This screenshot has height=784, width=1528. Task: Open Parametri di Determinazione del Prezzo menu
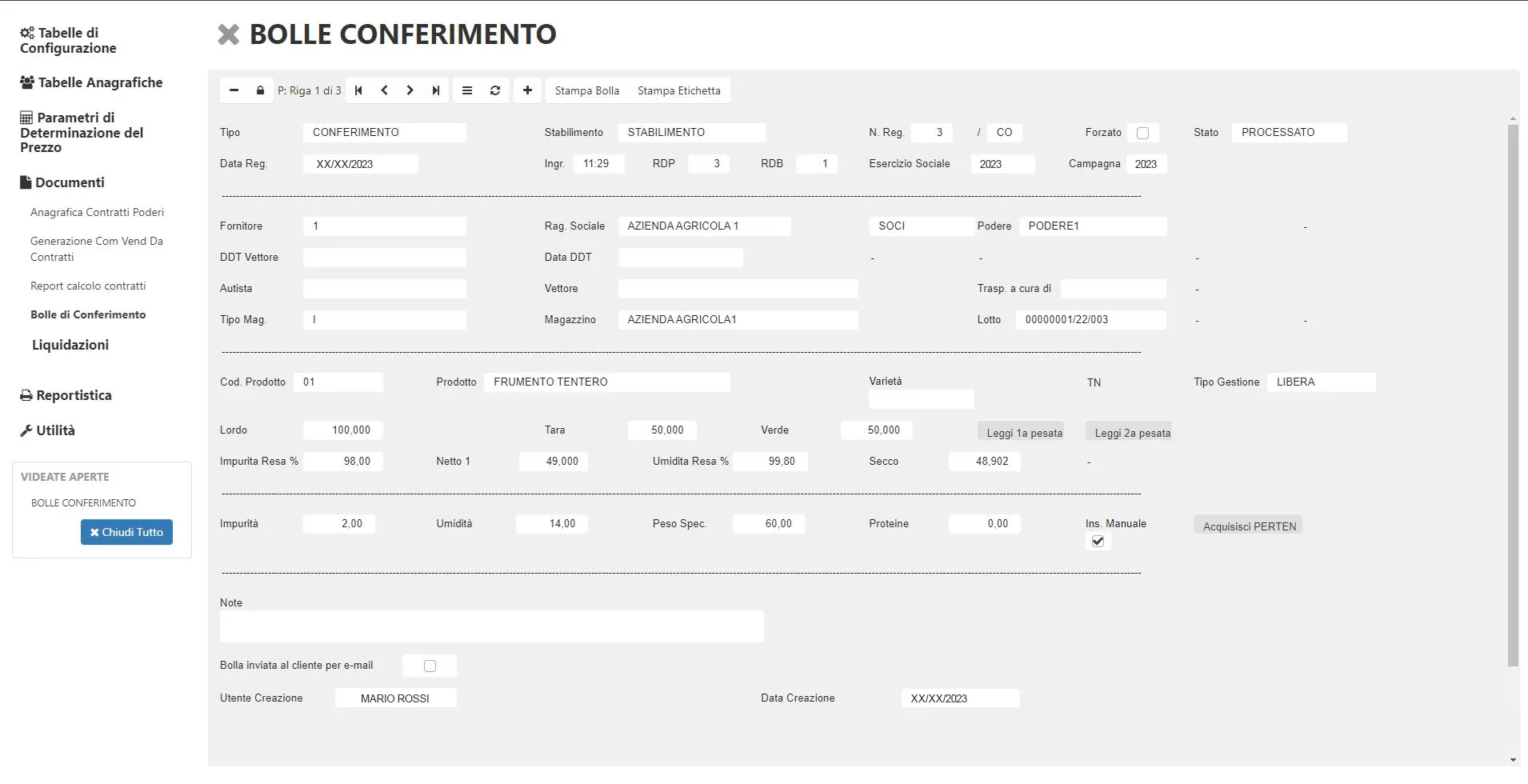coord(82,132)
